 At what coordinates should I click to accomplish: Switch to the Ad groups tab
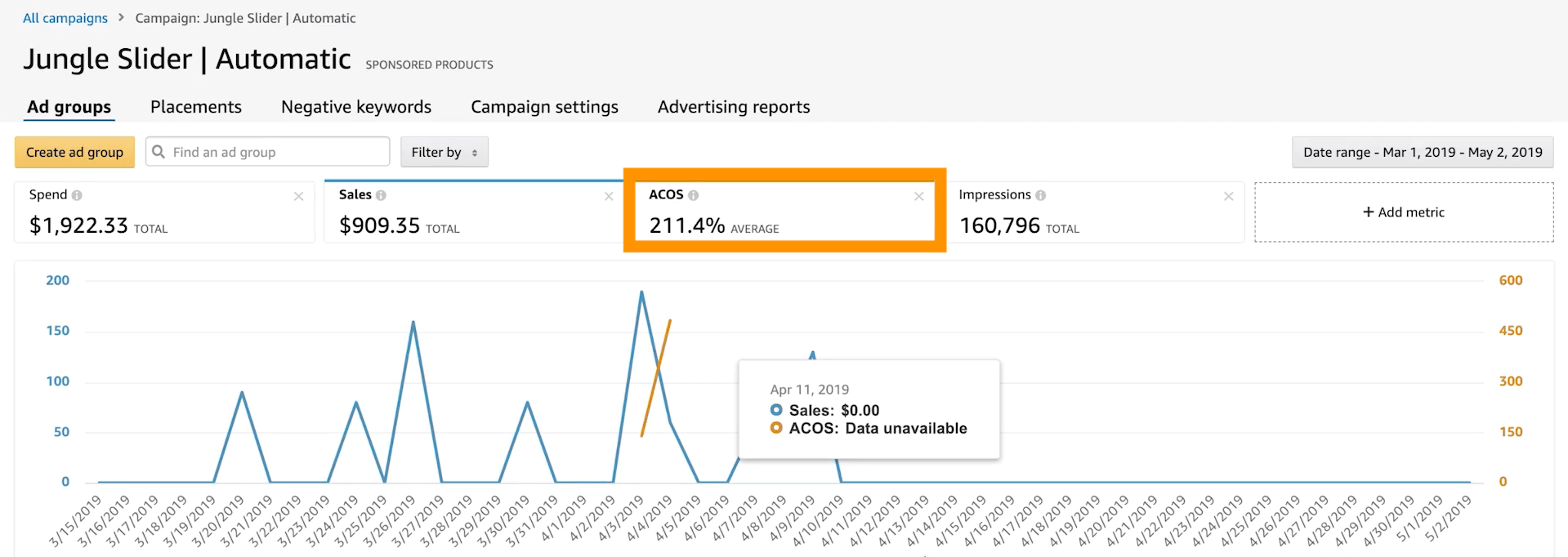coord(69,107)
